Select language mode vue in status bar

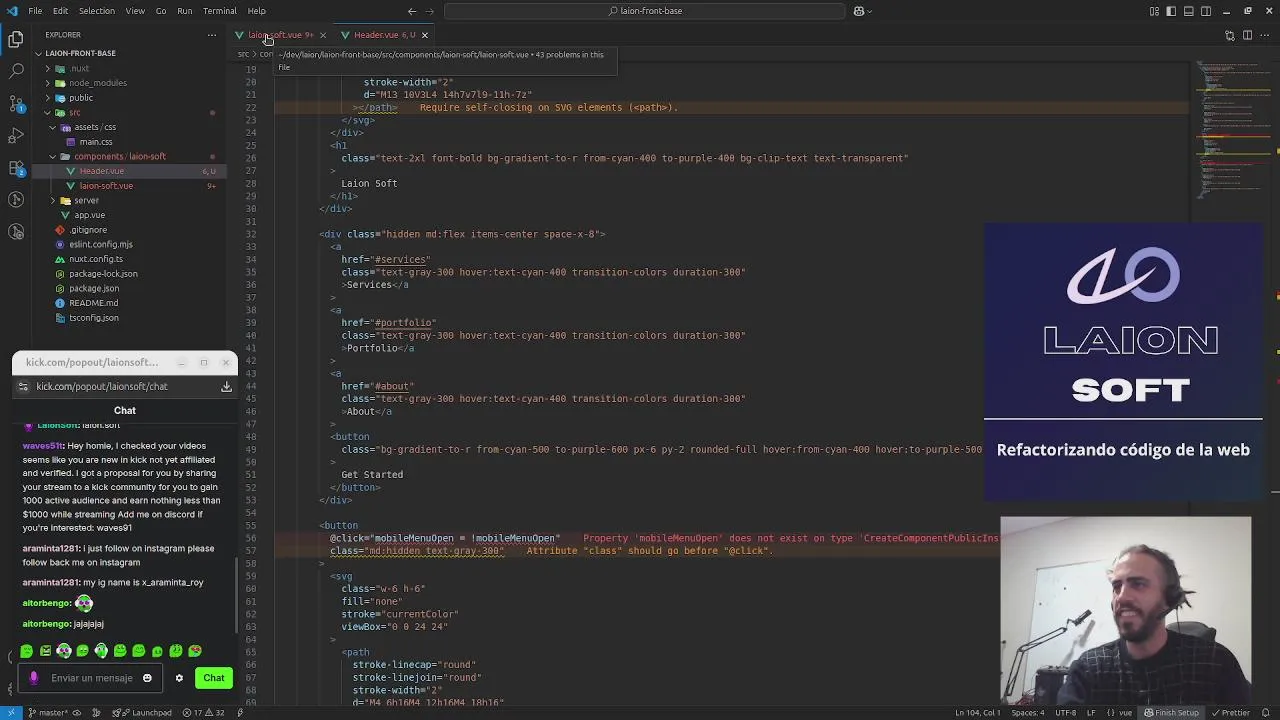(x=1125, y=713)
